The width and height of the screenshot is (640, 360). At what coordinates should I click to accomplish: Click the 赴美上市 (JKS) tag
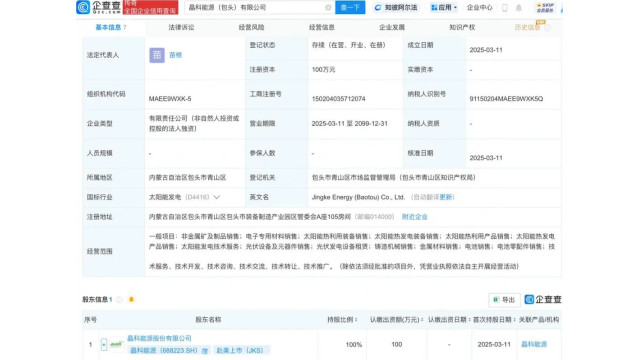pos(241,351)
